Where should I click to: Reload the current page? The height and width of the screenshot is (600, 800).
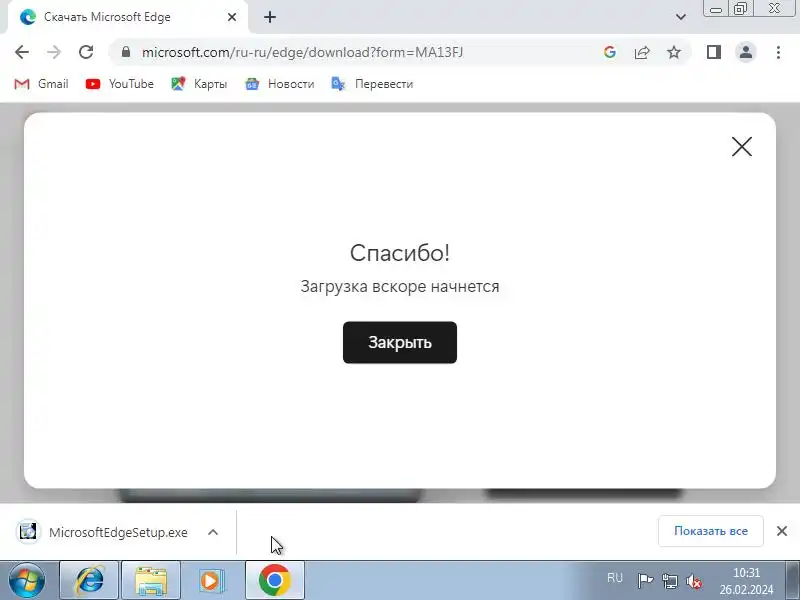pos(86,52)
